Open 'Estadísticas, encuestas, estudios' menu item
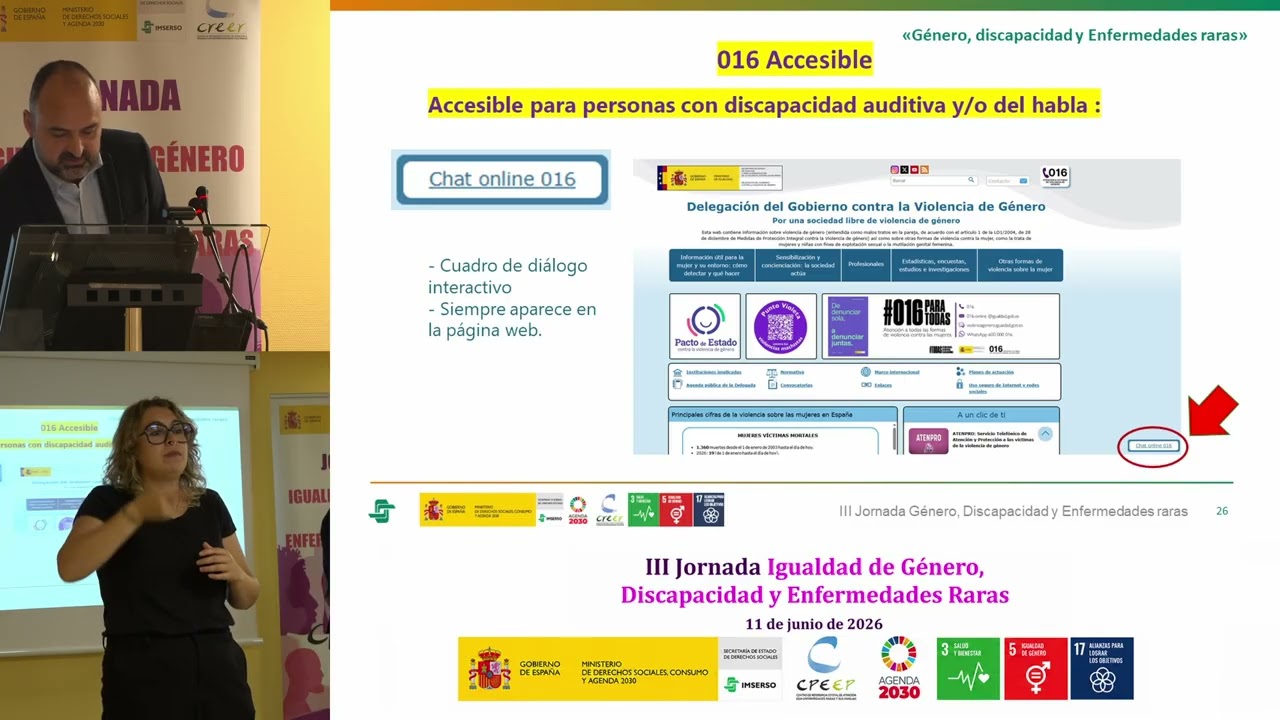1280x720 pixels. tap(934, 265)
